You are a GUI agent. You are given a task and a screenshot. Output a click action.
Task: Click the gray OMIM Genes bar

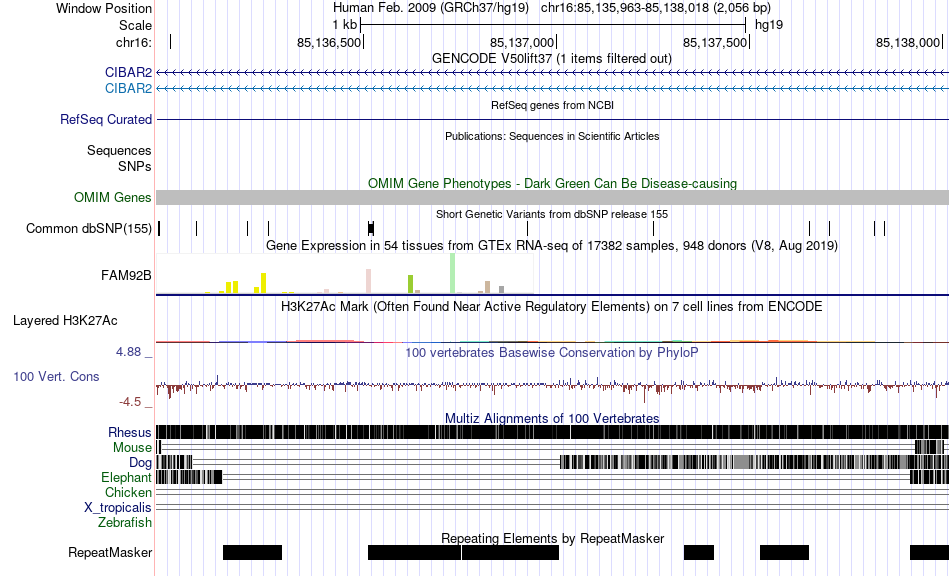click(552, 197)
